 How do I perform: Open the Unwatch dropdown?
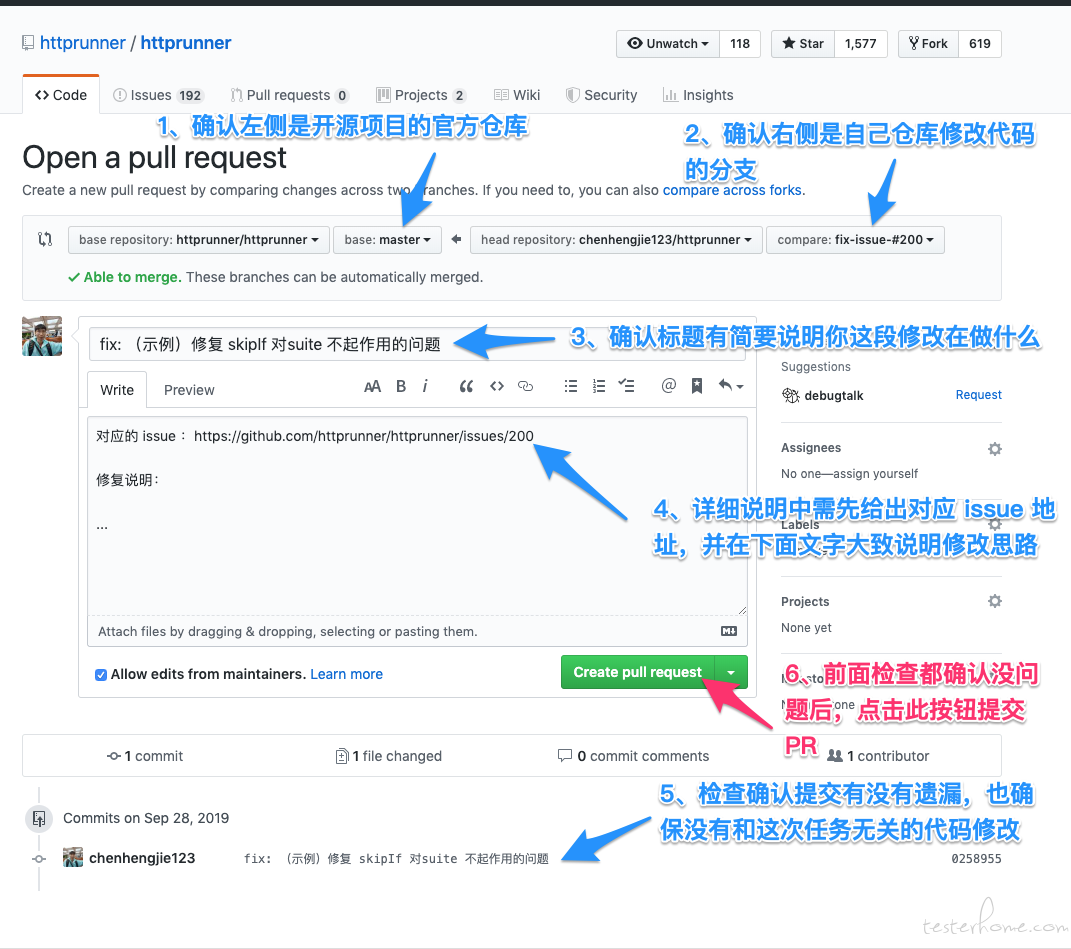[668, 44]
